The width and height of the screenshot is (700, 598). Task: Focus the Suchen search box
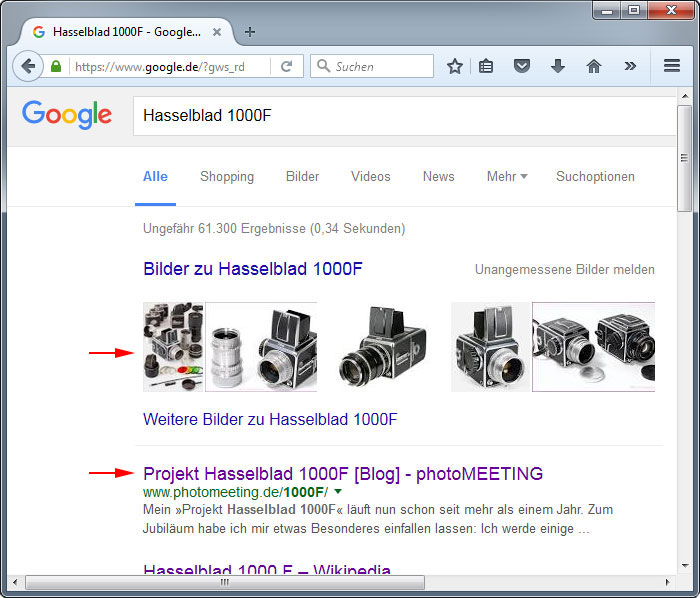click(372, 66)
